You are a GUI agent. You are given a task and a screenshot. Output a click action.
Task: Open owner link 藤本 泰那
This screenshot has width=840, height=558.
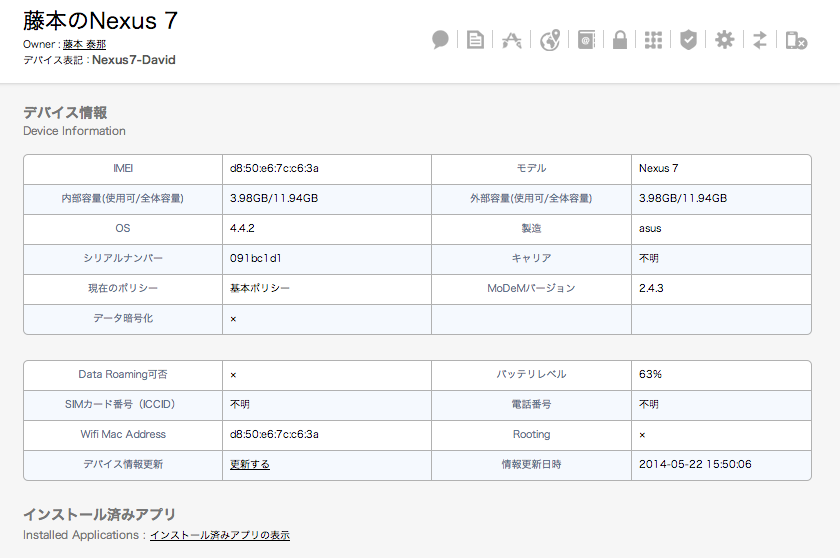click(84, 44)
